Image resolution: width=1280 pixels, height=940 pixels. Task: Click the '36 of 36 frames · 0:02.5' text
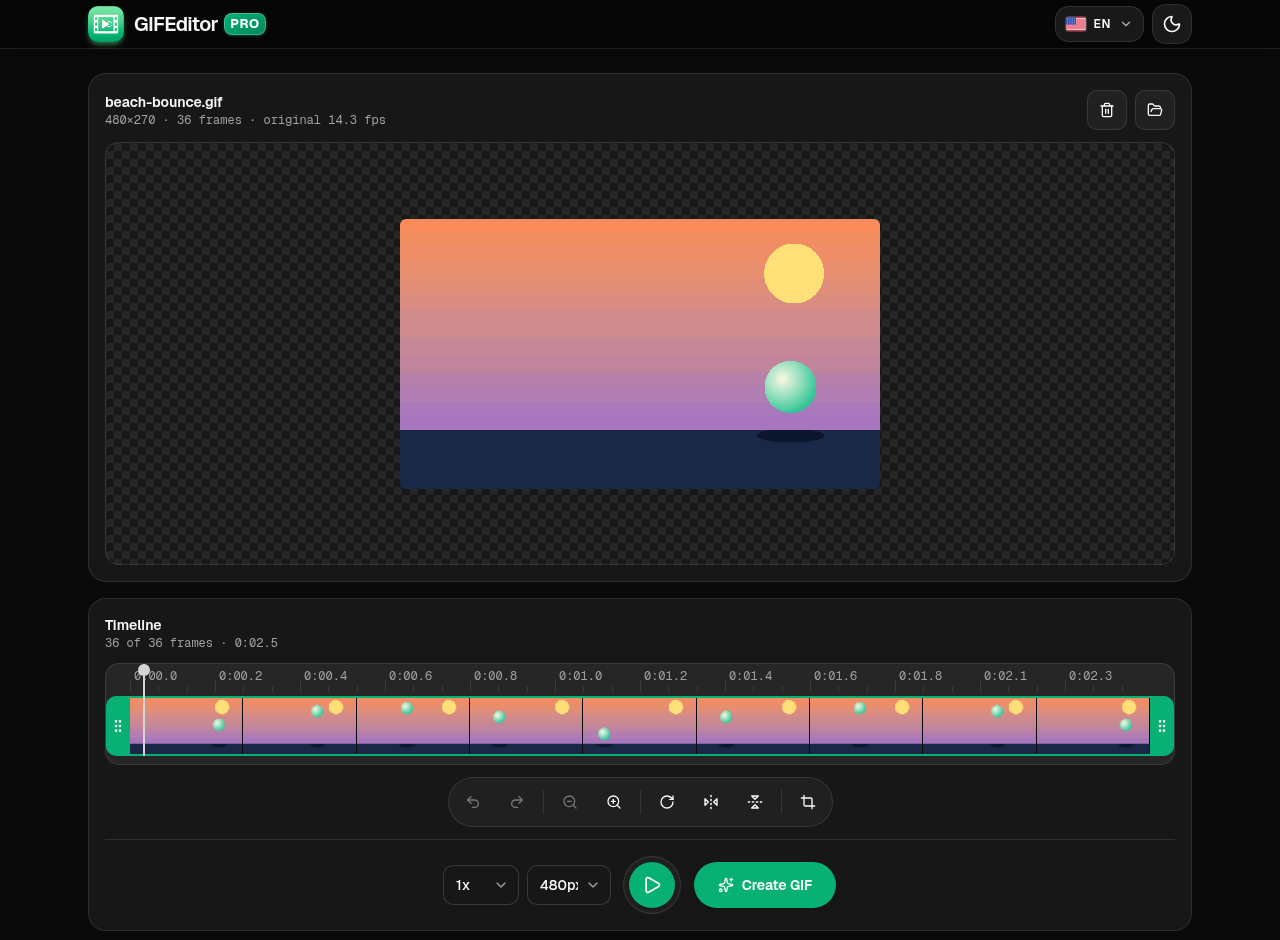[x=191, y=643]
